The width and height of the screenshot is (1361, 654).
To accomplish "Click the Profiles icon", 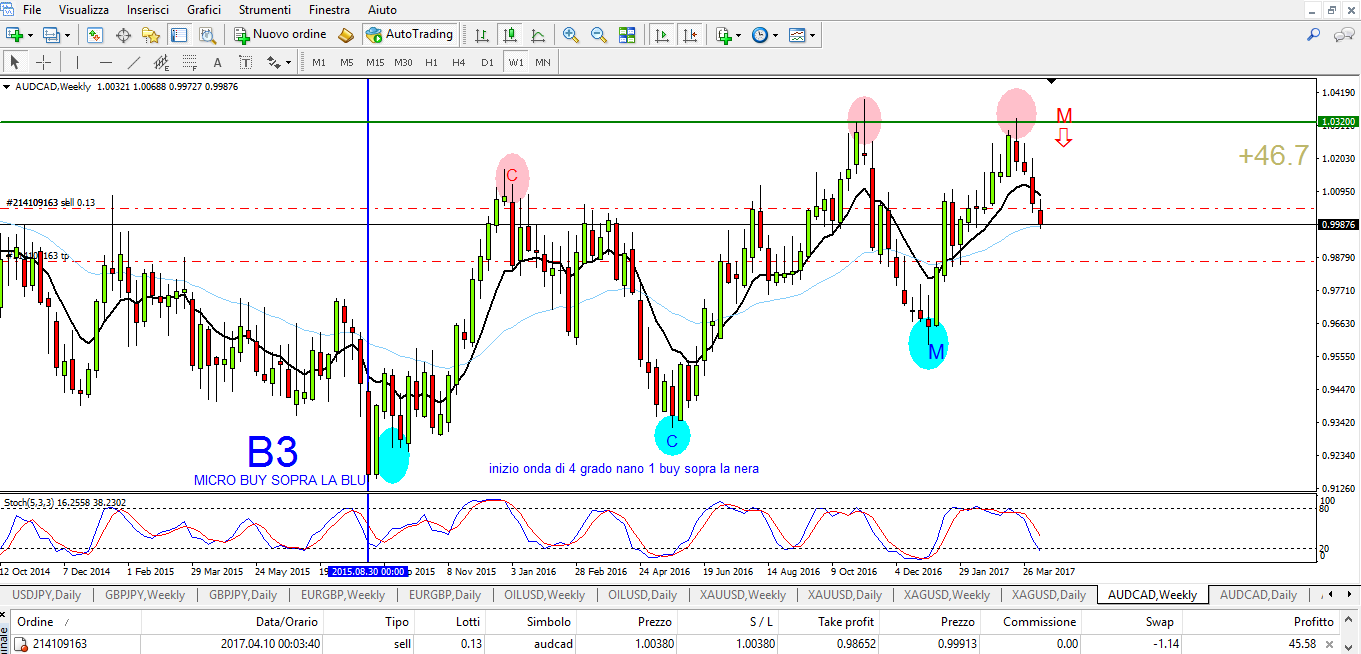I will point(50,35).
